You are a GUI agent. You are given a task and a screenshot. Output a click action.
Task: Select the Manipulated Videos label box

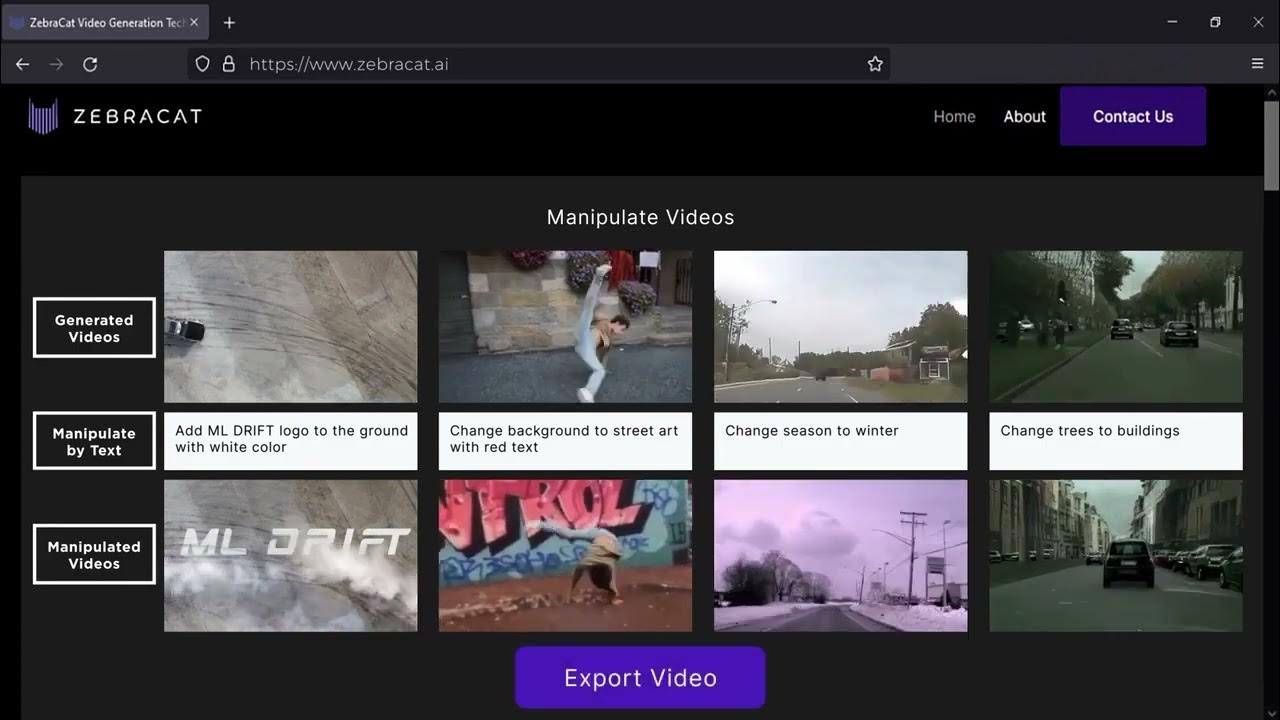[x=94, y=554]
